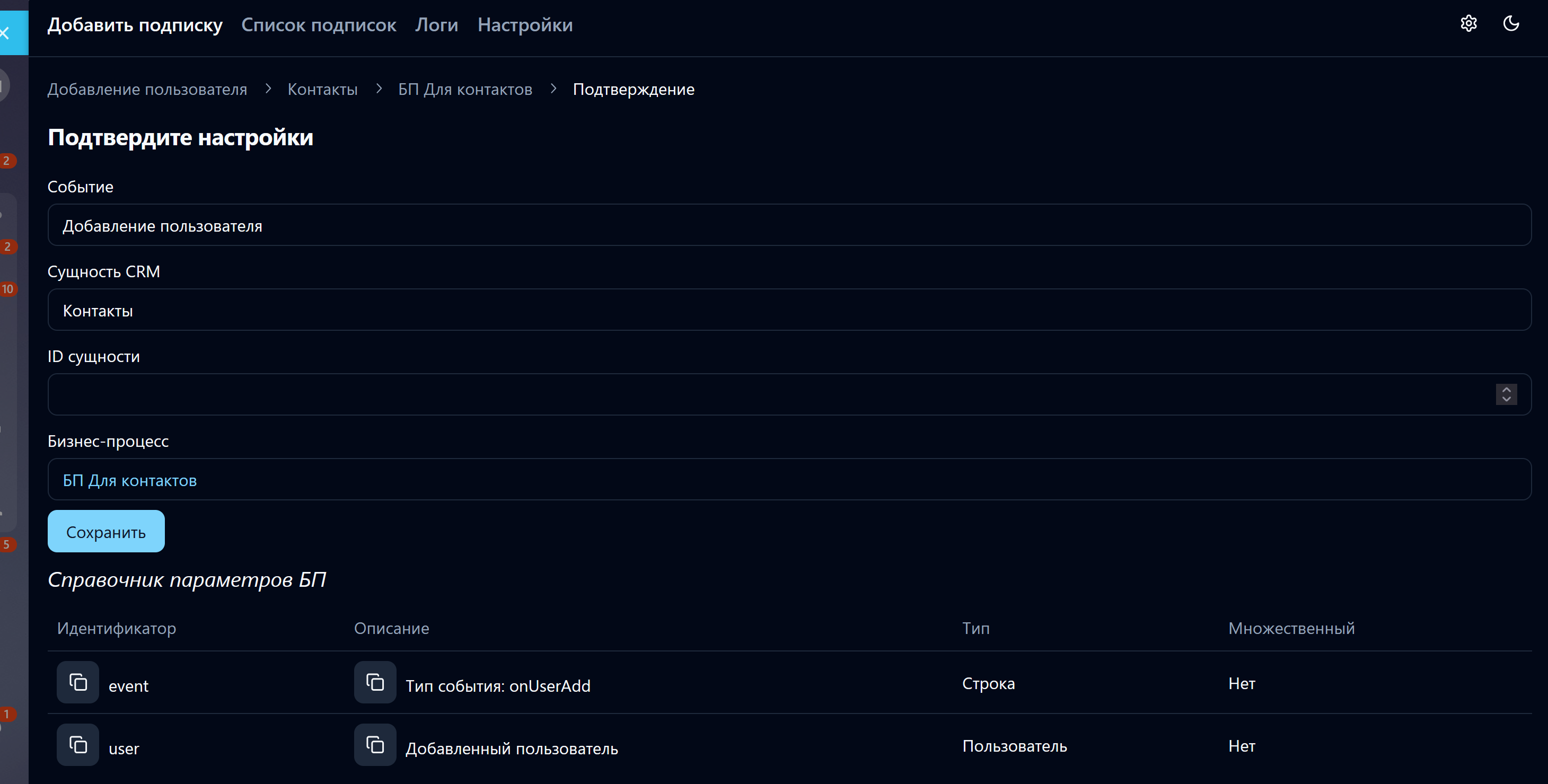
Task: Close the side panel with X
Action: pos(6,33)
